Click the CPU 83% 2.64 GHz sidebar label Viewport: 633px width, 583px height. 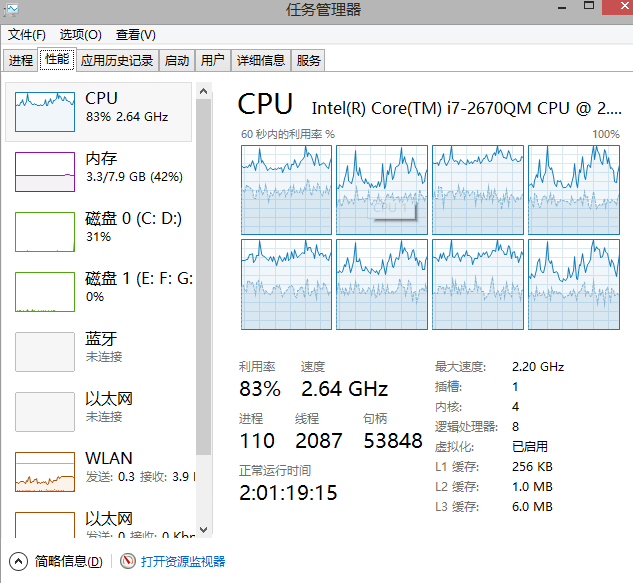coord(127,107)
